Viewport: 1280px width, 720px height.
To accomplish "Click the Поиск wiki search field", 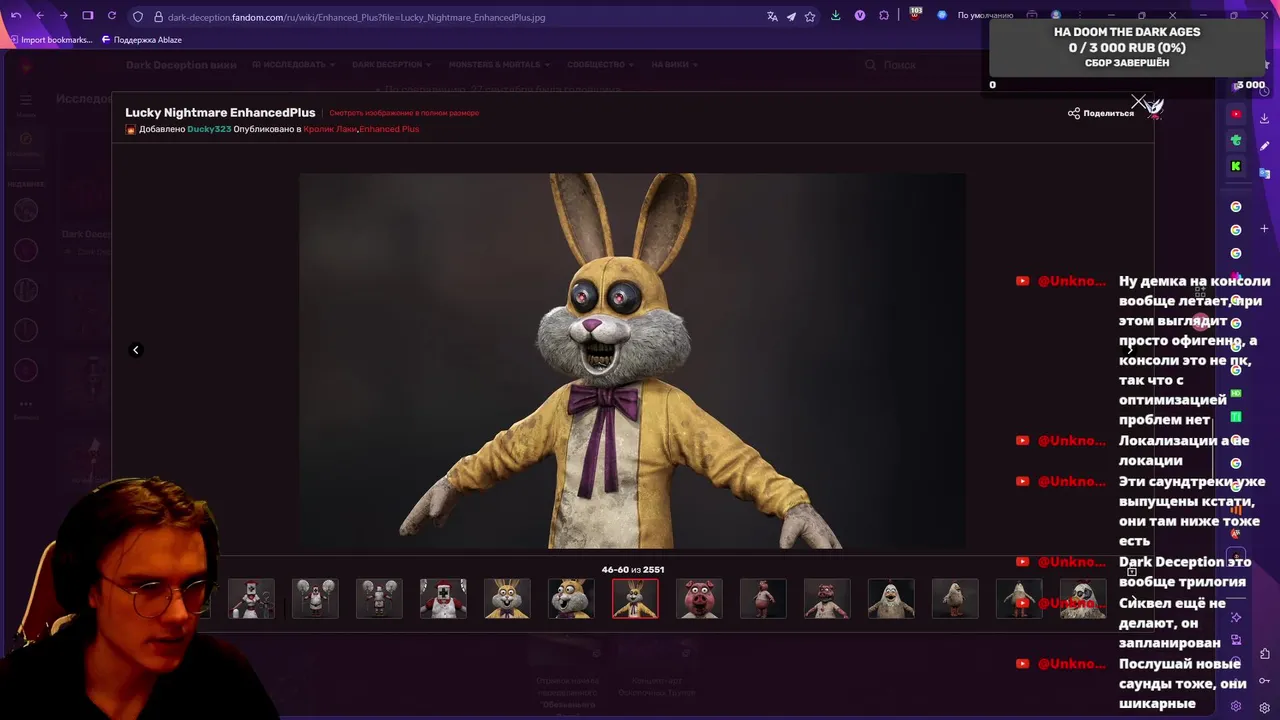I will [899, 64].
